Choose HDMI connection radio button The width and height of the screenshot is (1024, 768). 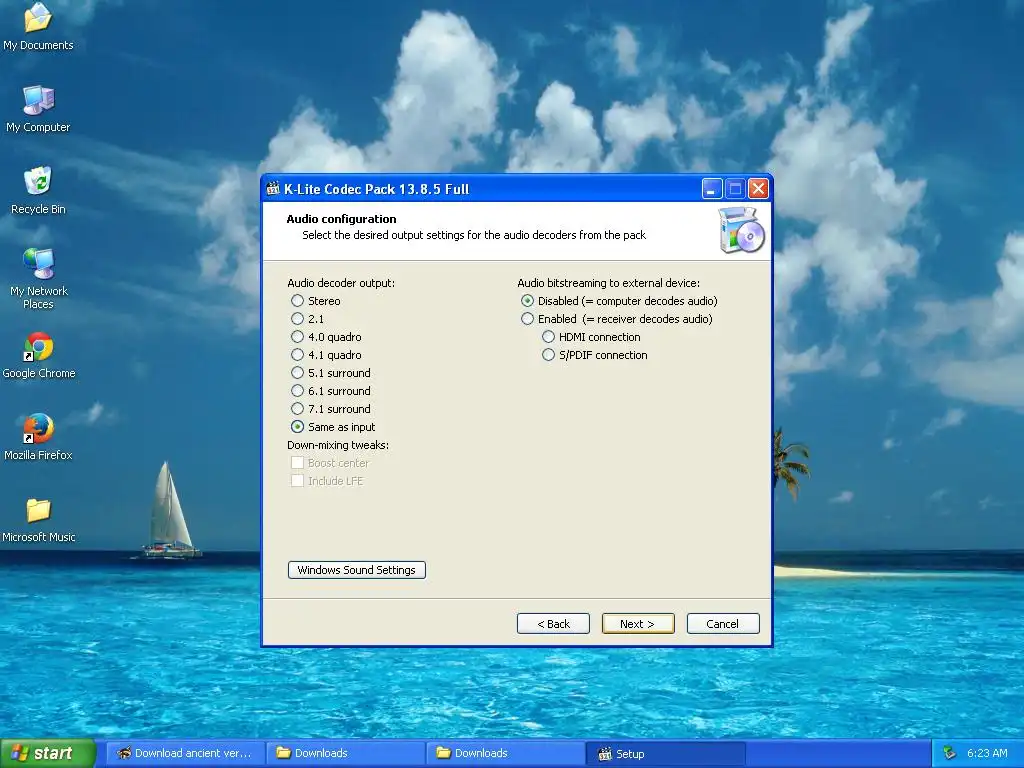549,337
